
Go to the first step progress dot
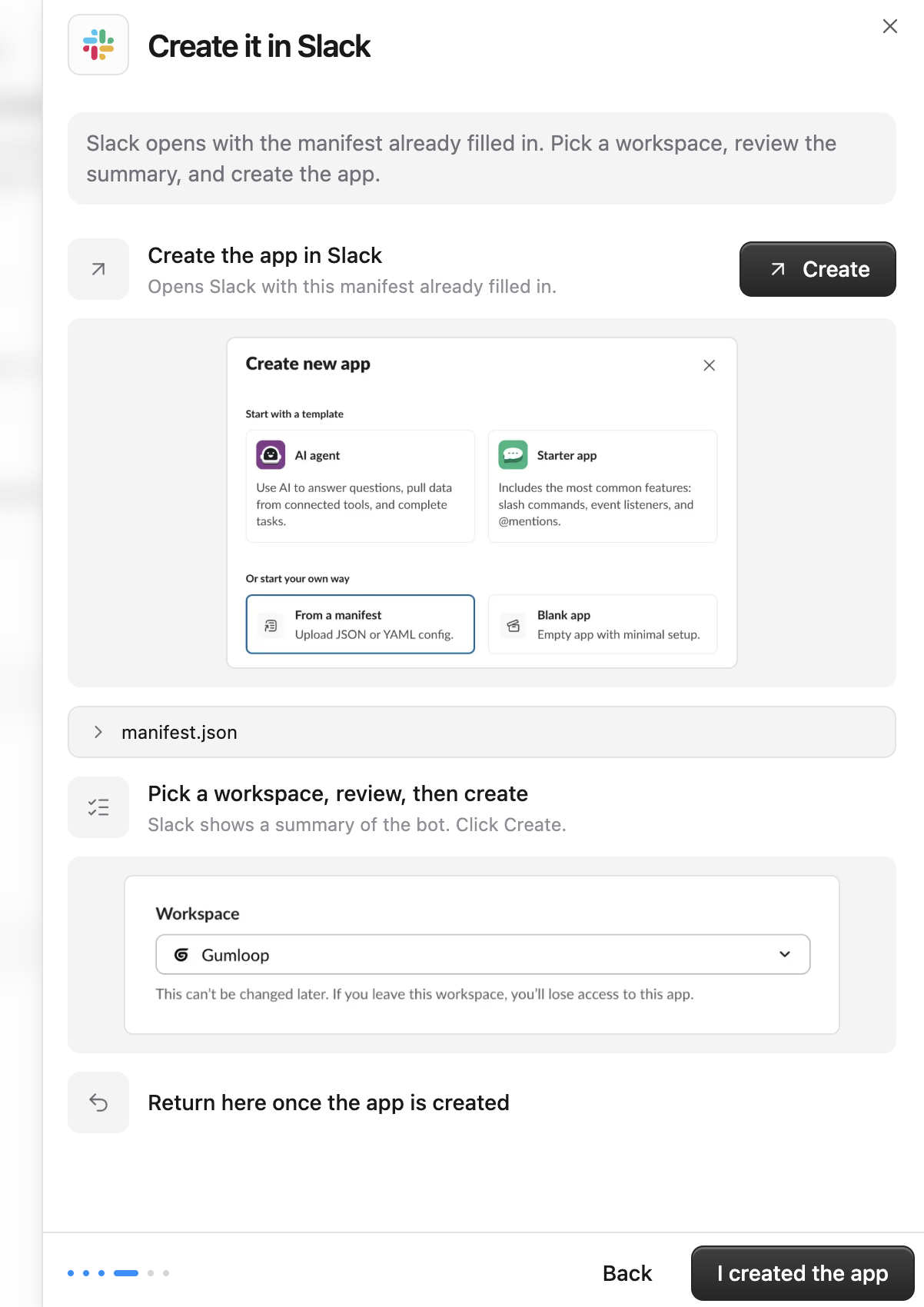click(x=71, y=1273)
